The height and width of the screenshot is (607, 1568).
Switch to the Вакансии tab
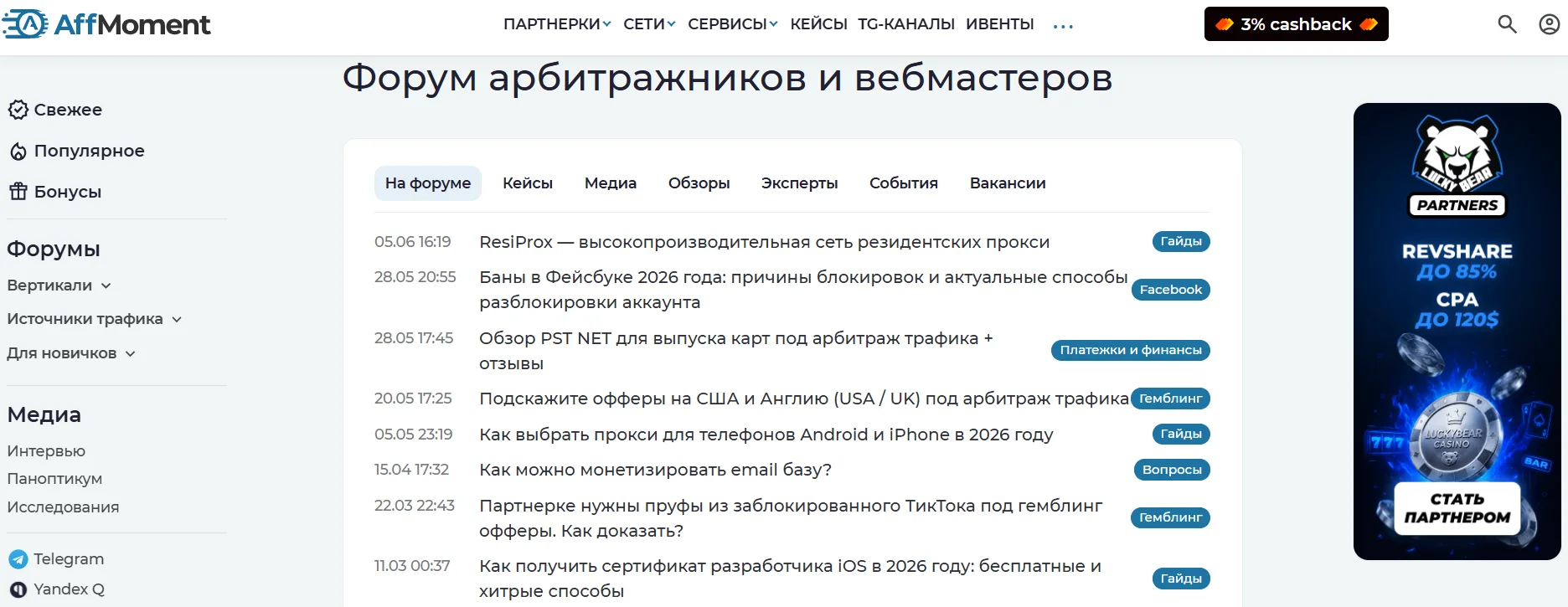coord(1008,183)
